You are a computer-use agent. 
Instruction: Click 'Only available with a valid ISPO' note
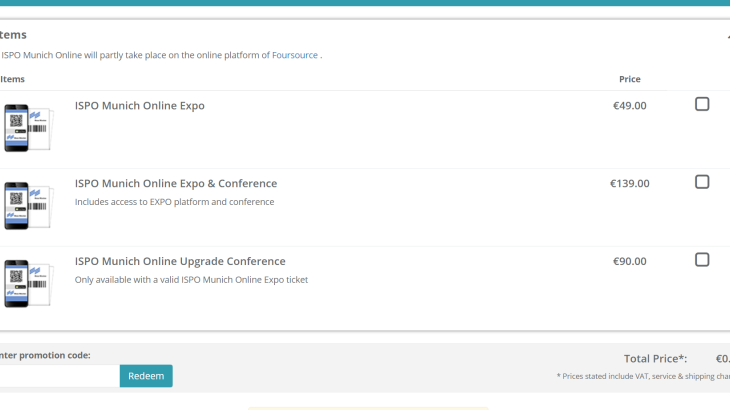pos(191,280)
